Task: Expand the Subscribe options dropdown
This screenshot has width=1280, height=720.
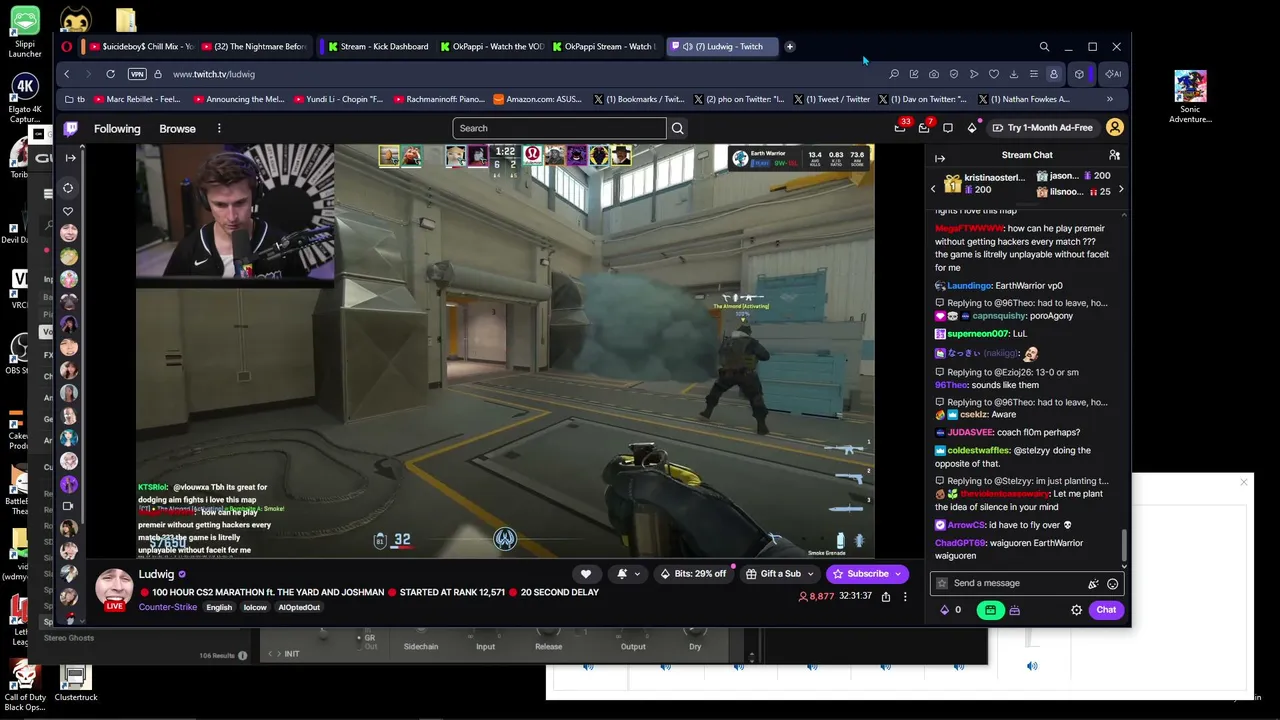Action: [x=900, y=574]
